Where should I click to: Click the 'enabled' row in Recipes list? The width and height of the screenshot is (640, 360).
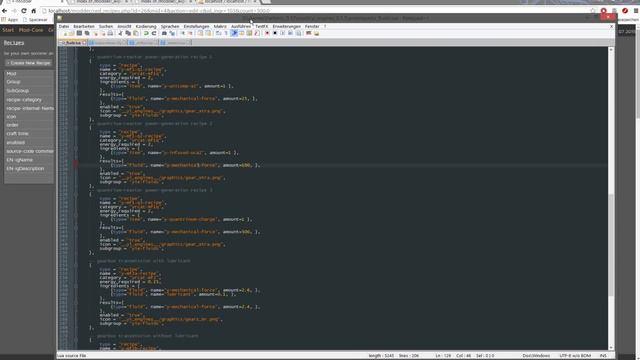point(29,142)
